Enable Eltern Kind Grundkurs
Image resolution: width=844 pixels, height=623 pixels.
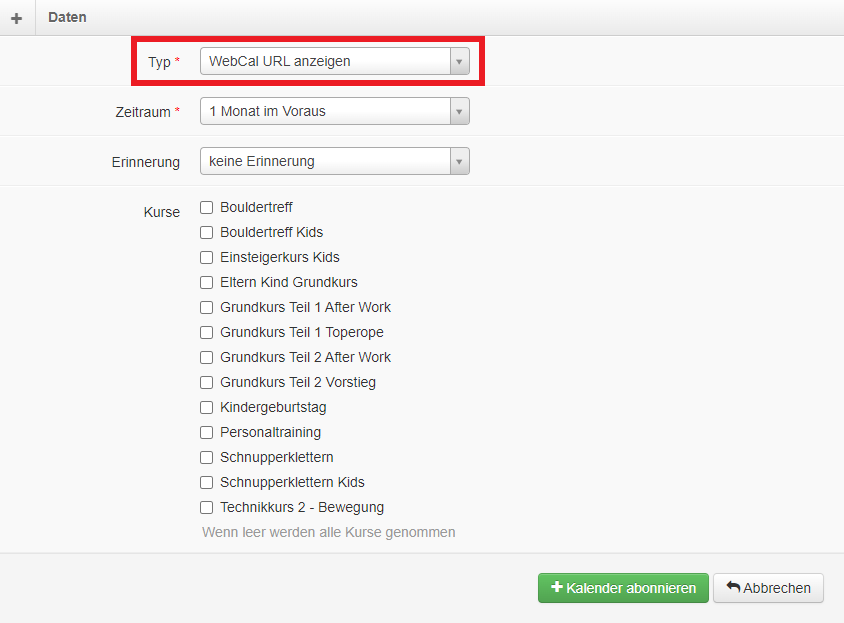point(206,282)
